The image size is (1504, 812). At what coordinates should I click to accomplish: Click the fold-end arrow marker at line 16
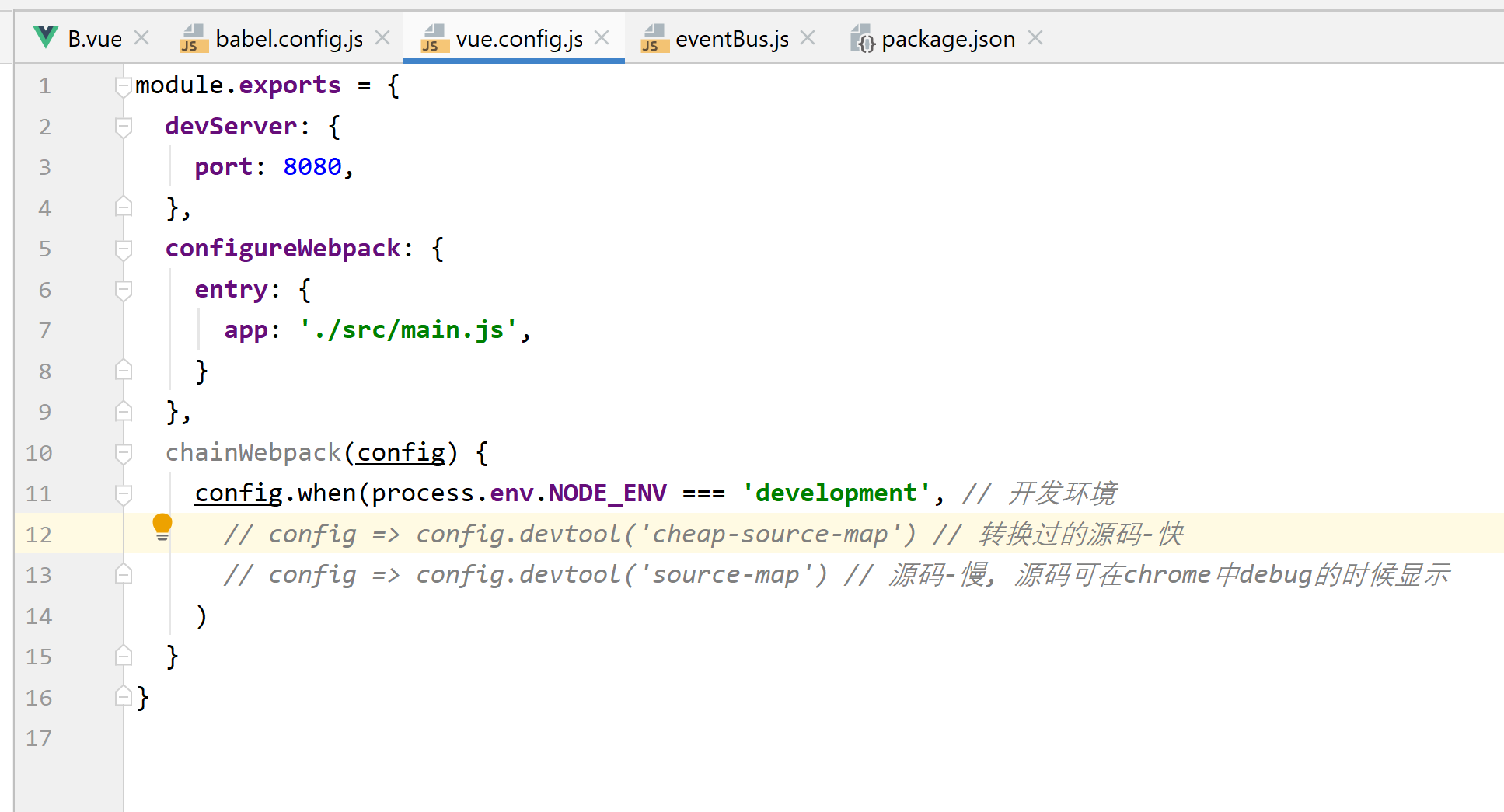pos(123,697)
